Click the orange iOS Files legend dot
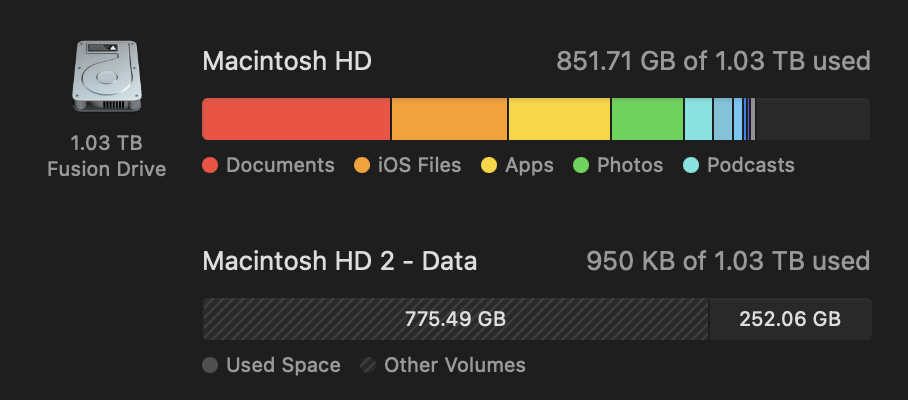 (x=362, y=166)
